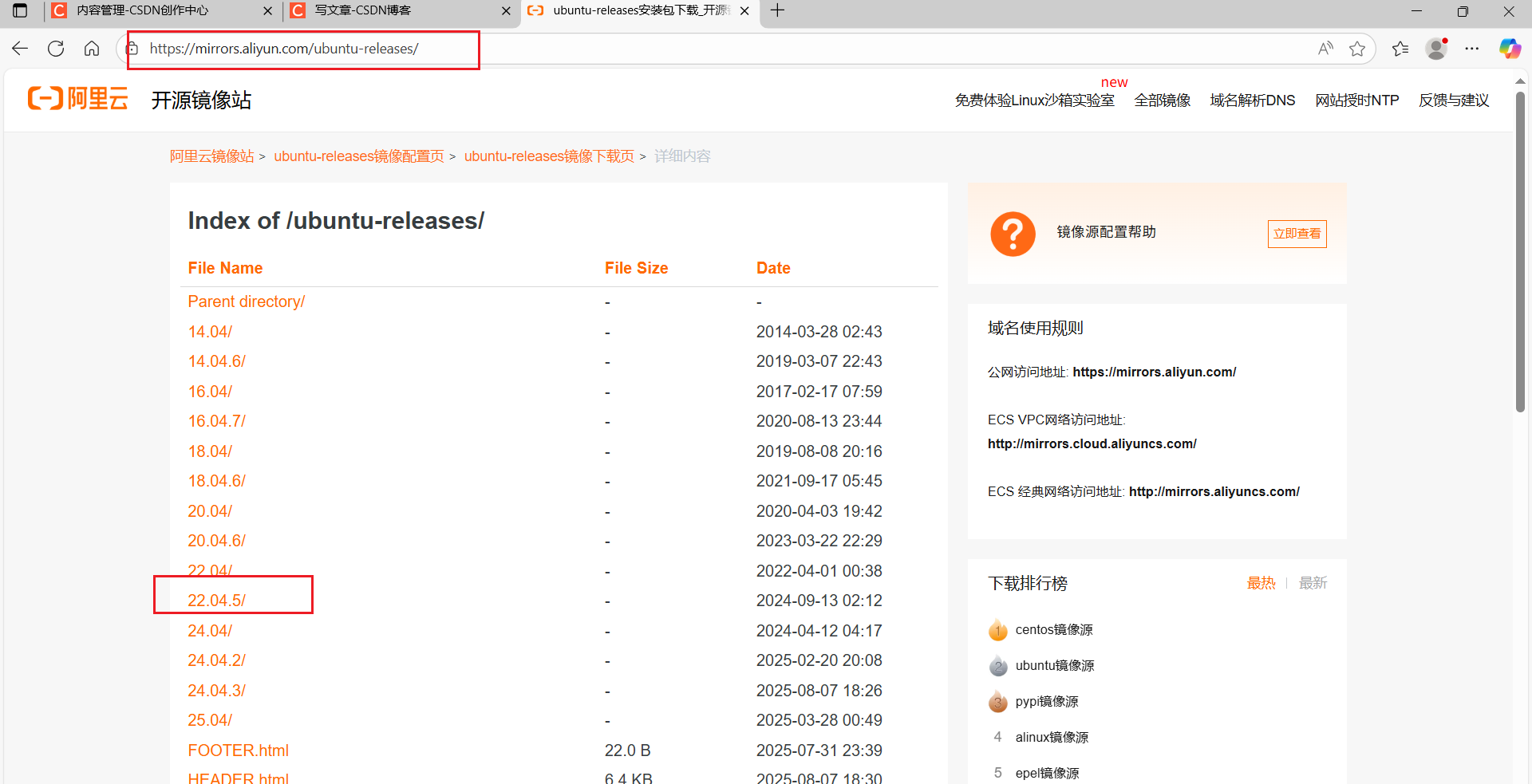Open the 25.04/ directory
Screen dimensions: 1532x784
210,720
